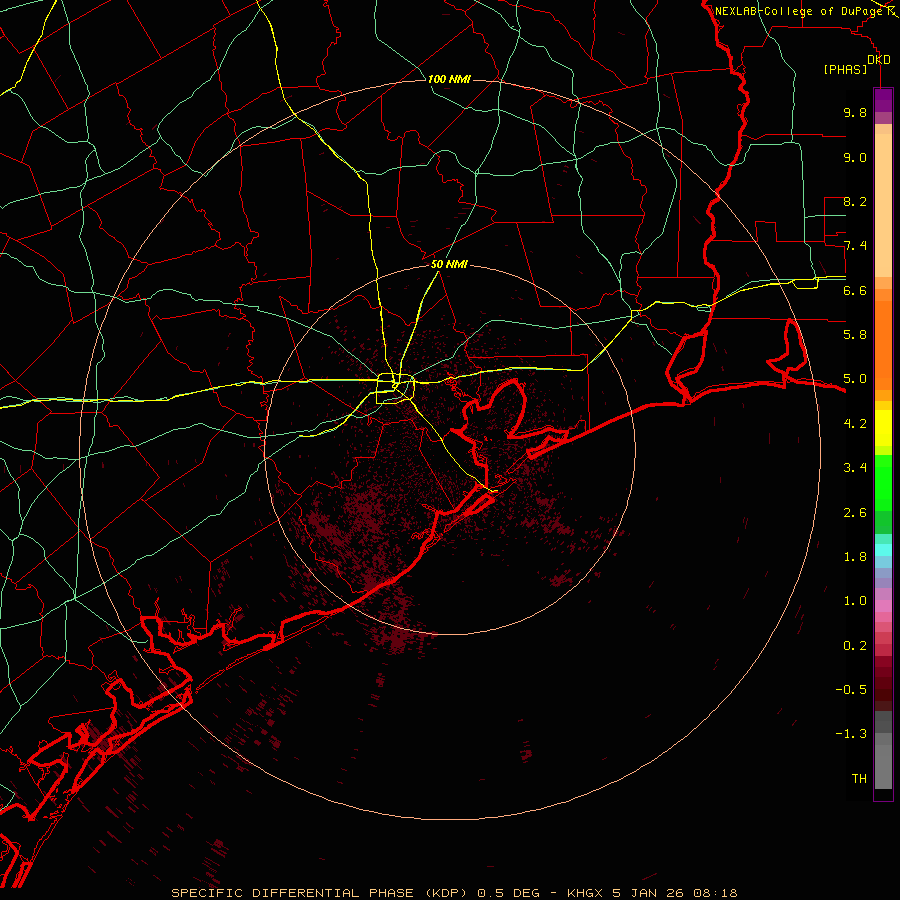Viewport: 900px width, 900px height.
Task: Pick the cyan segment of the color bar
Action: click(x=883, y=550)
